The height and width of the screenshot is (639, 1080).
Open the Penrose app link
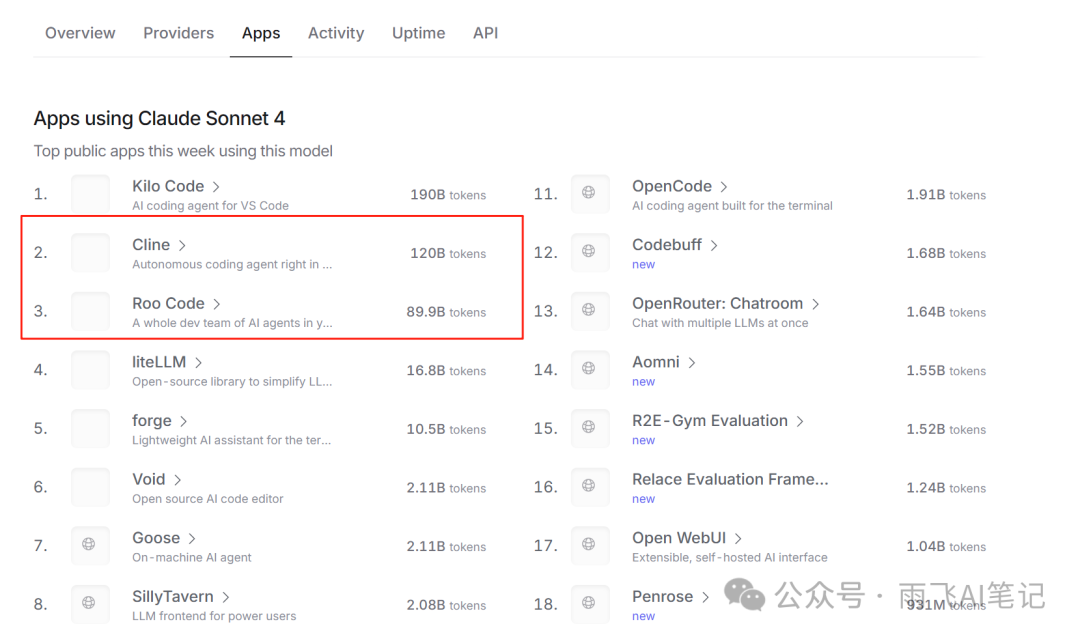click(663, 596)
